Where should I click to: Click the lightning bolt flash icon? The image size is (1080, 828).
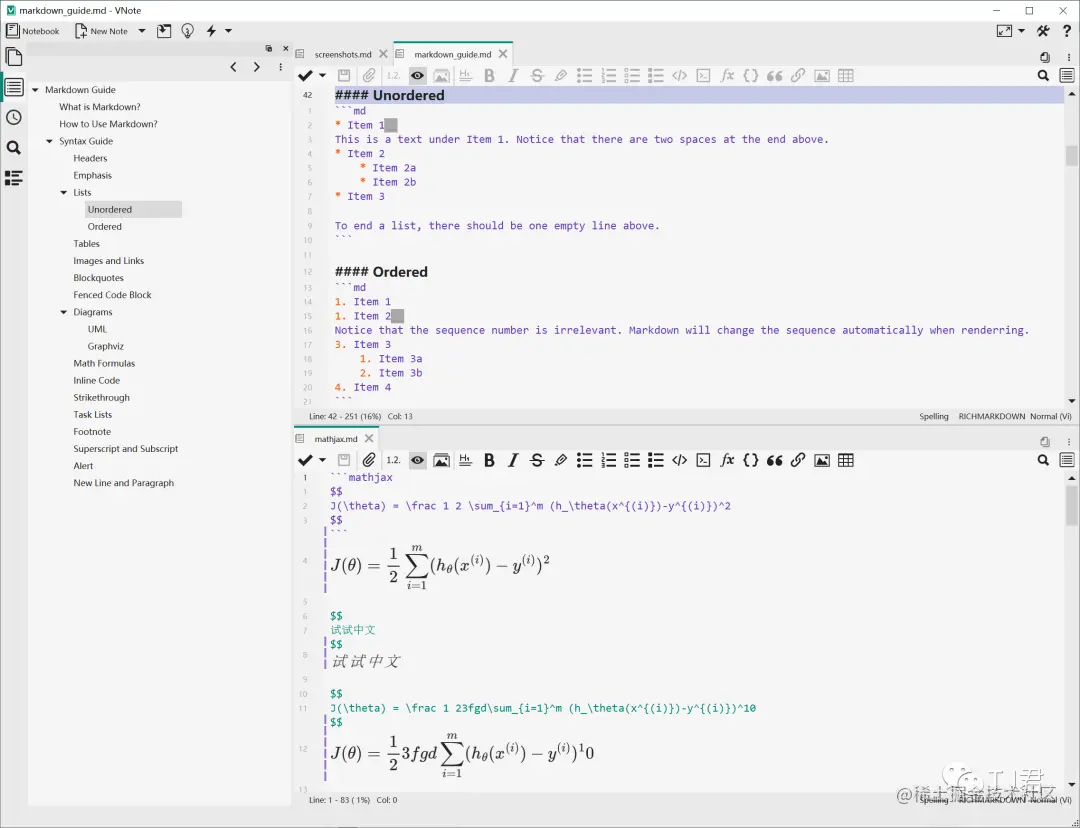(x=211, y=31)
